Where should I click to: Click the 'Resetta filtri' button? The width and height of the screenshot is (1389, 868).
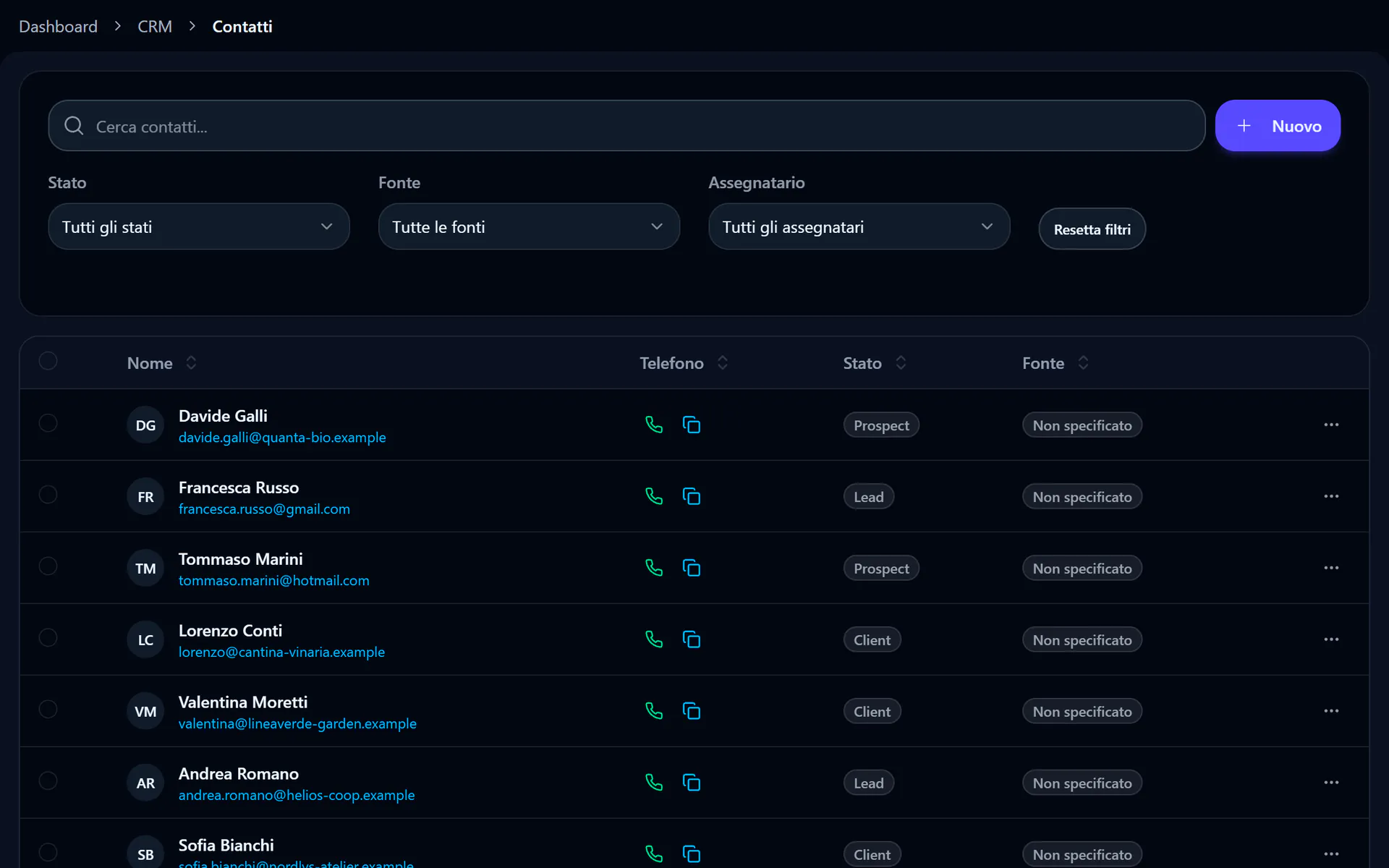click(1092, 229)
